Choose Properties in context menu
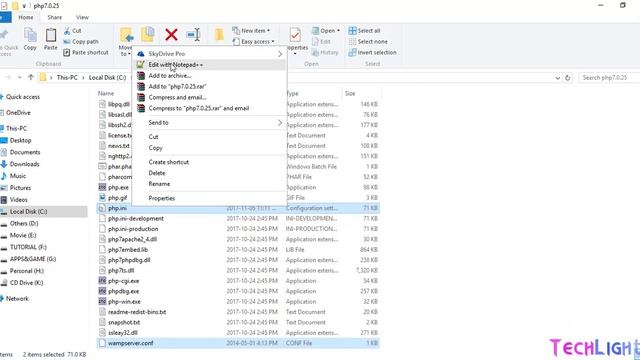Screen dimensions: 640x360 (210, 198)
